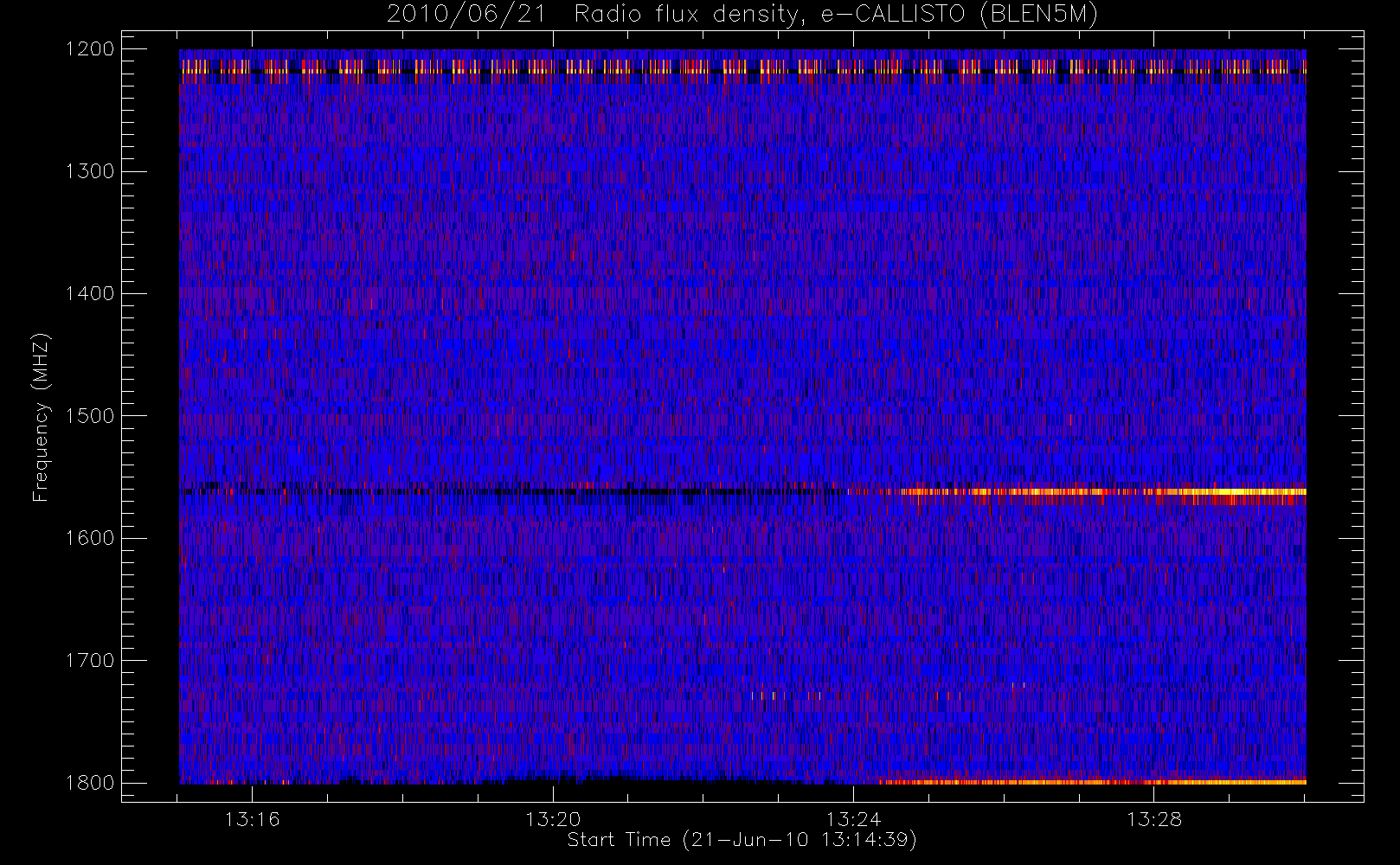The image size is (1400, 865).
Task: Click the 1400 frequency tick label
Action: tap(89, 294)
